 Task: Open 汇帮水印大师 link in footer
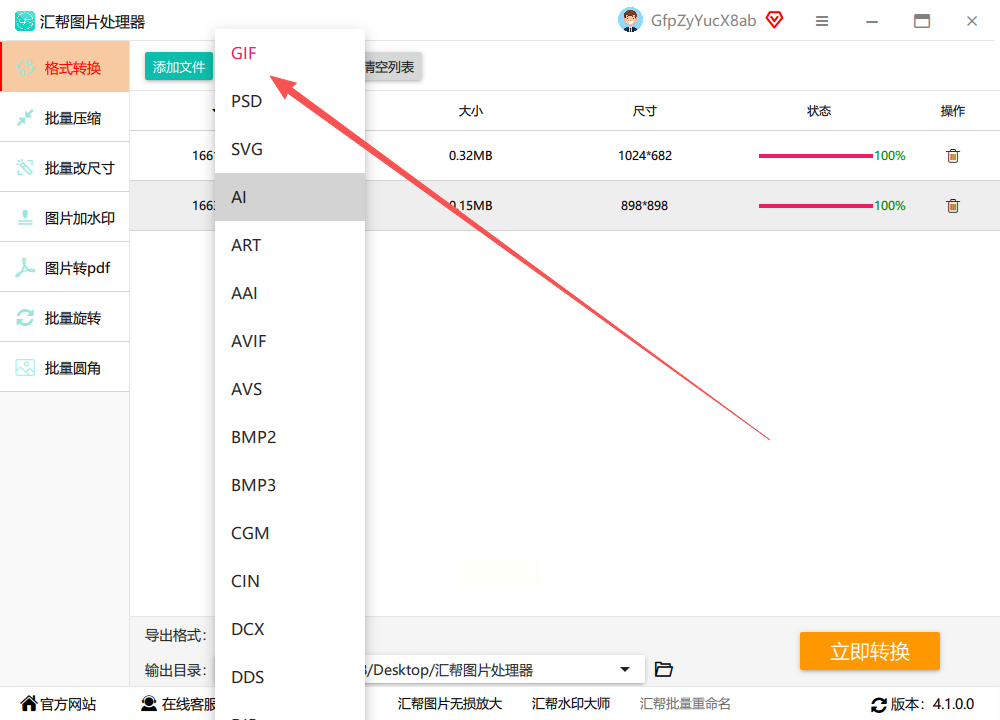coord(571,703)
